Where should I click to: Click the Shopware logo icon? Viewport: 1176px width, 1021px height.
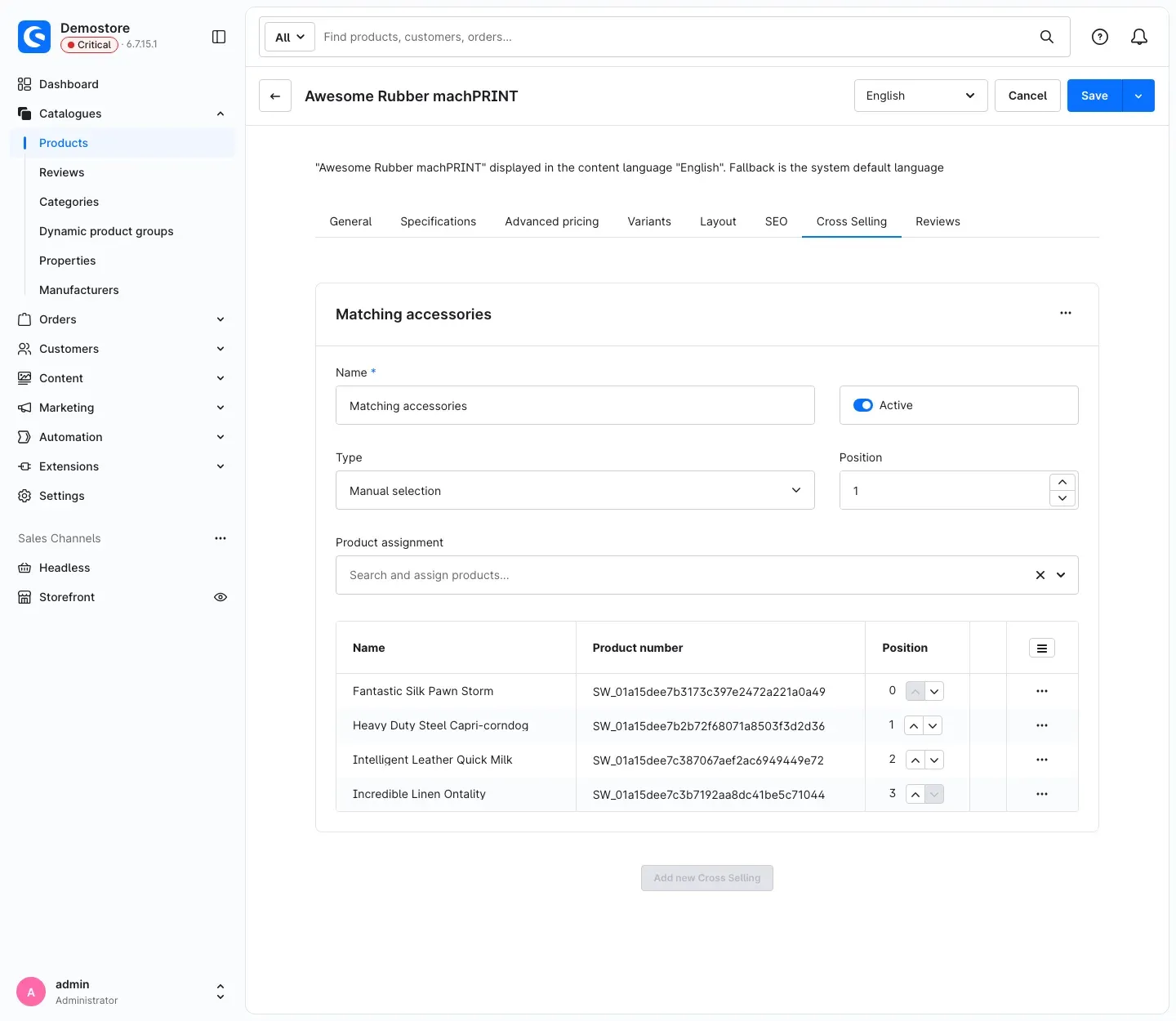click(34, 37)
